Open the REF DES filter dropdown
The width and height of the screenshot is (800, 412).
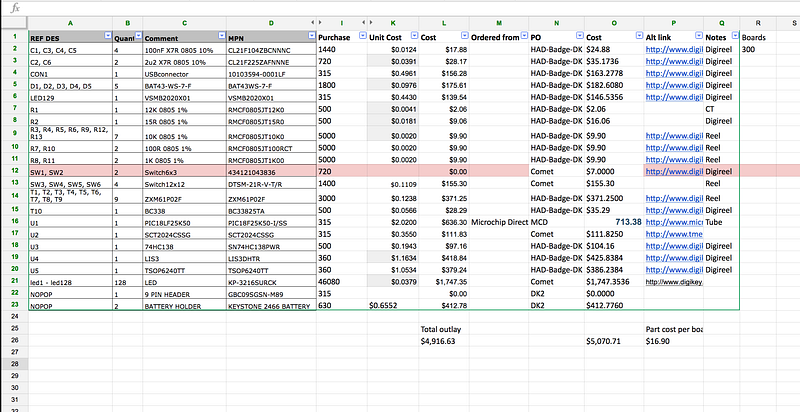tap(108, 36)
